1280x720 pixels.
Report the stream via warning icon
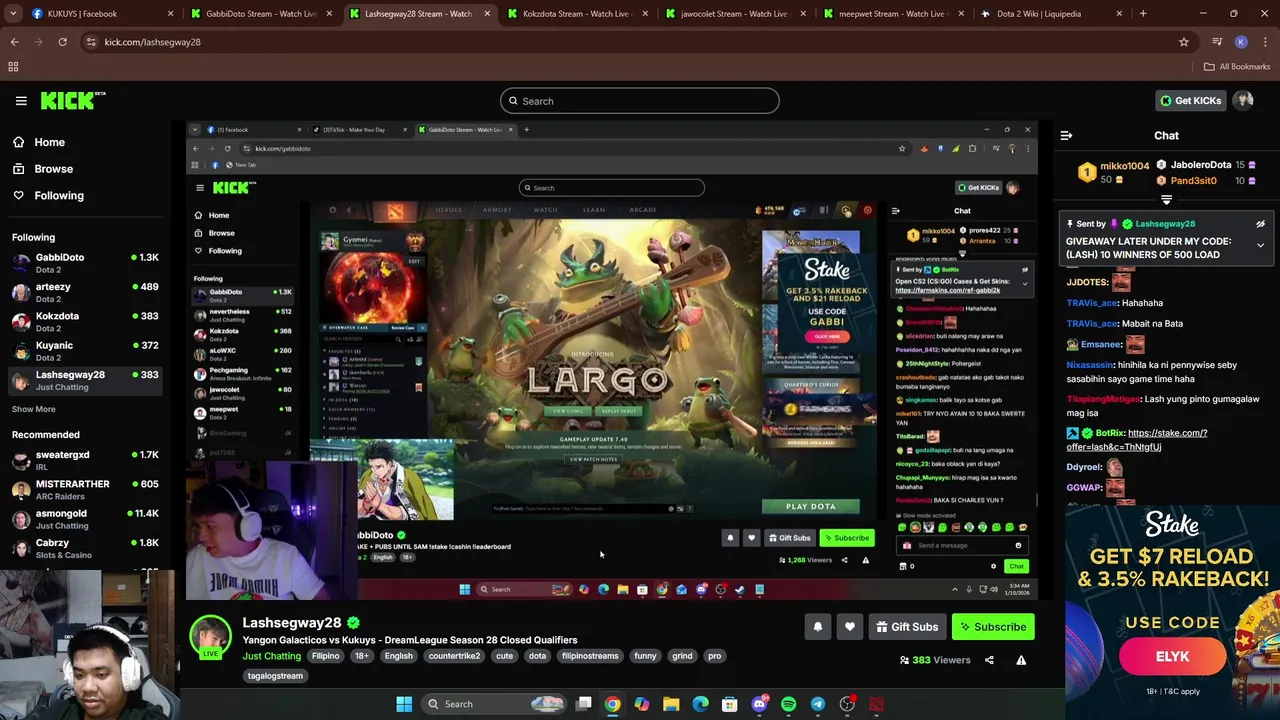(x=1021, y=660)
